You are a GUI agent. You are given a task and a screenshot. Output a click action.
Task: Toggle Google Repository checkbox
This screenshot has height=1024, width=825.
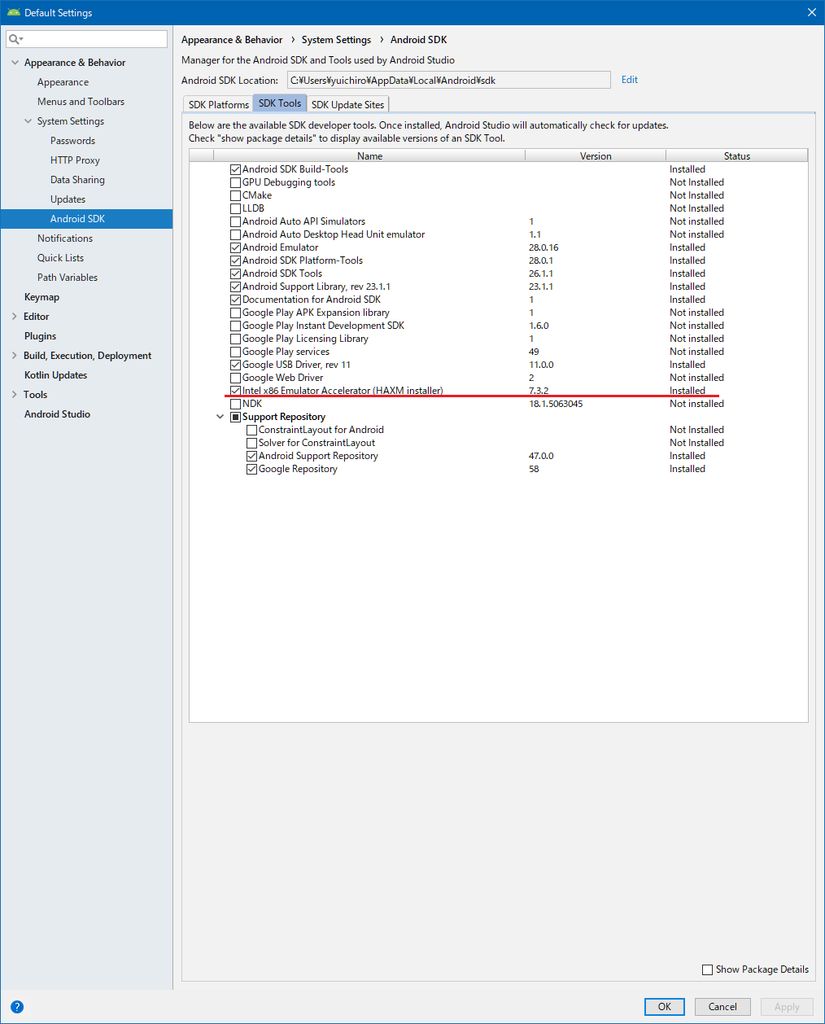click(x=251, y=470)
